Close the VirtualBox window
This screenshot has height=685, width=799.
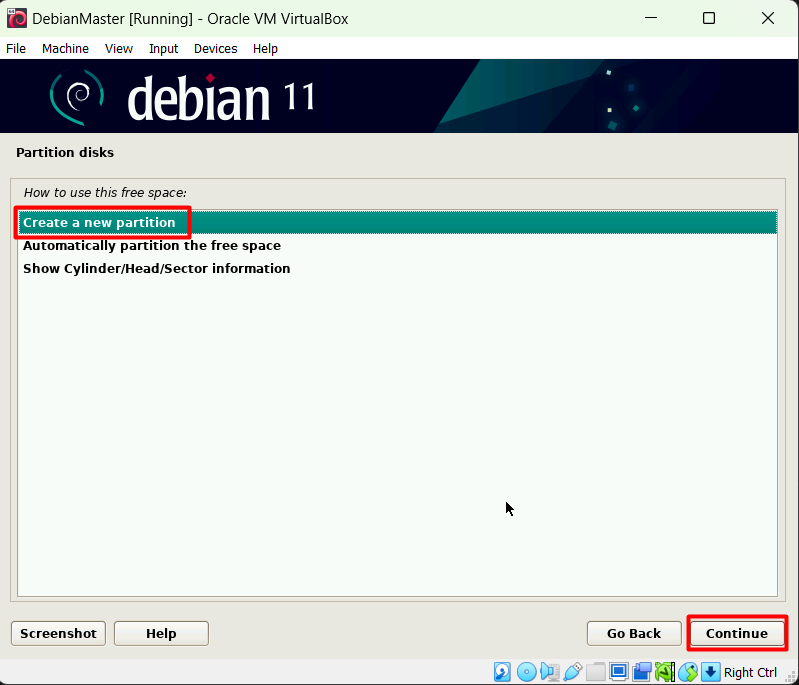pyautogui.click(x=767, y=18)
